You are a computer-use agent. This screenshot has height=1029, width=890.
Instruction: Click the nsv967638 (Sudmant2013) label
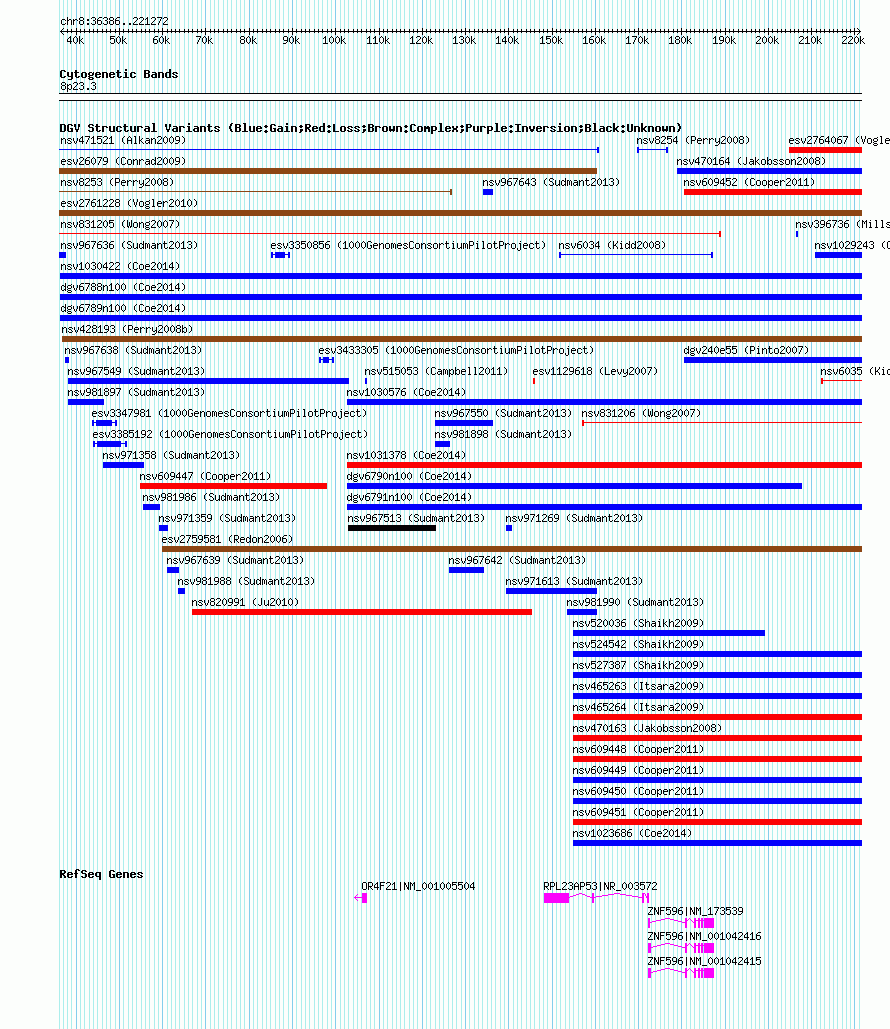pos(133,350)
